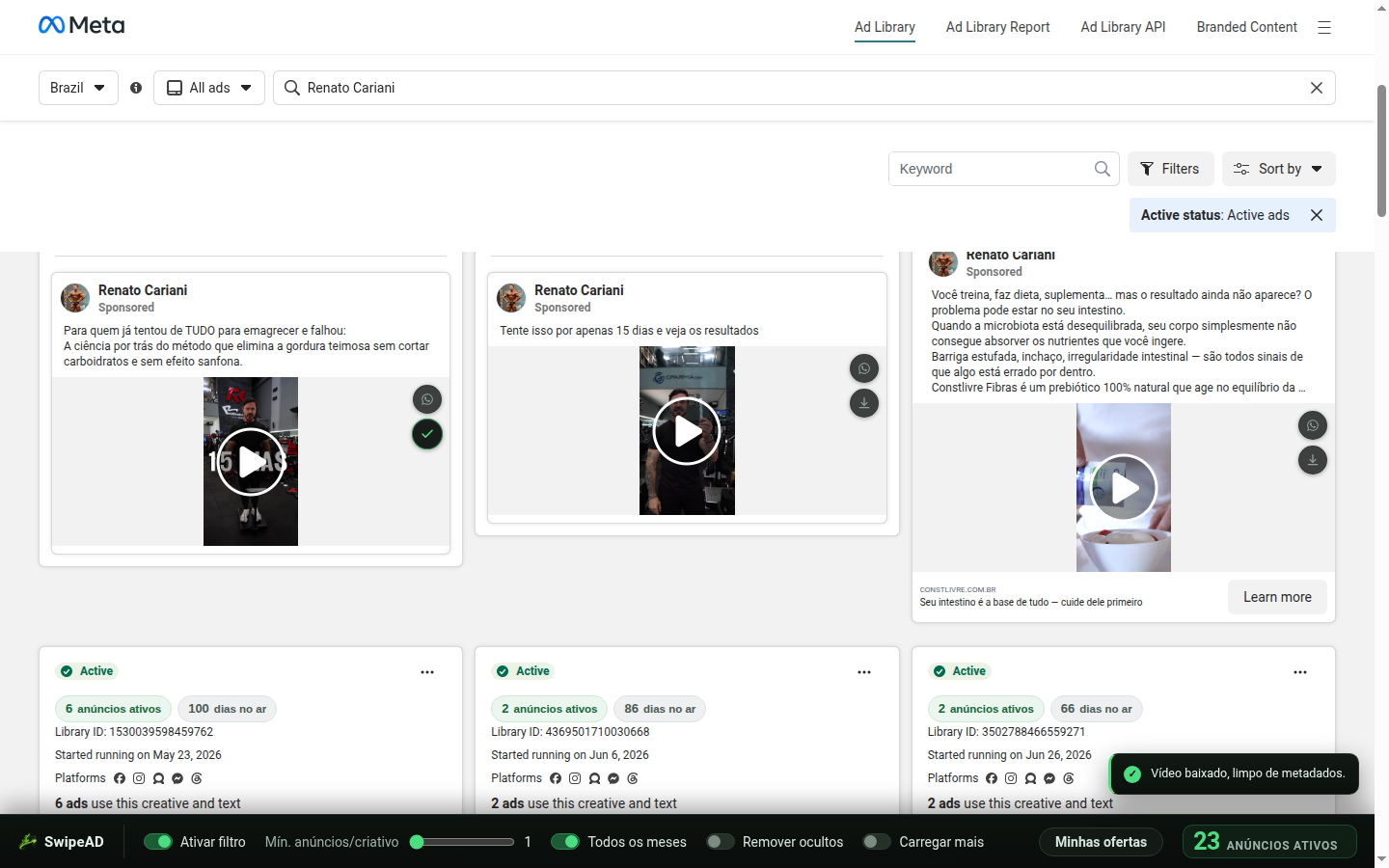Remove the Active status filter chip
This screenshot has height=868, width=1389.
coord(1317,215)
